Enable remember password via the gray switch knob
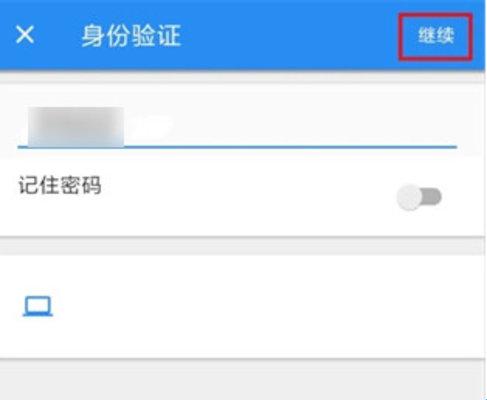Screen dimensions: 487x400 point(409,197)
